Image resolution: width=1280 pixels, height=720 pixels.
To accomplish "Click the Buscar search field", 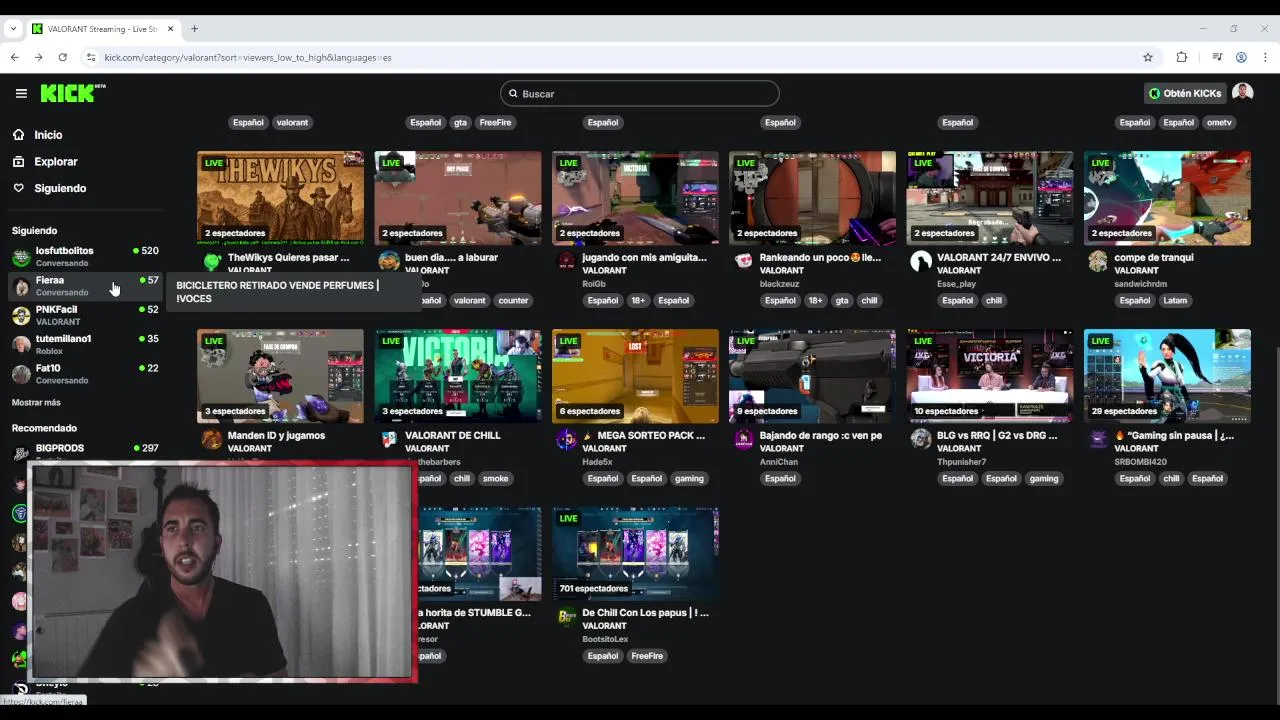I will 640,94.
